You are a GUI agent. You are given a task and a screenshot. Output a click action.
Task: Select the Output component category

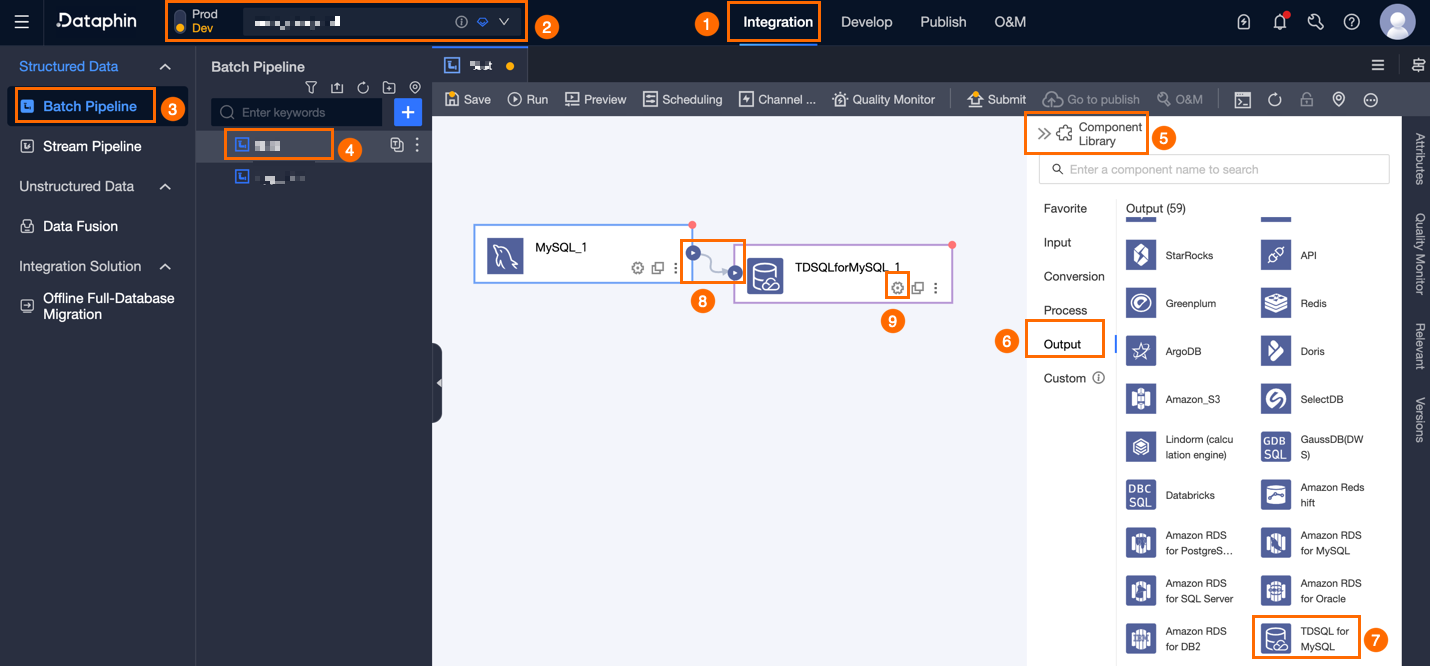coord(1062,344)
